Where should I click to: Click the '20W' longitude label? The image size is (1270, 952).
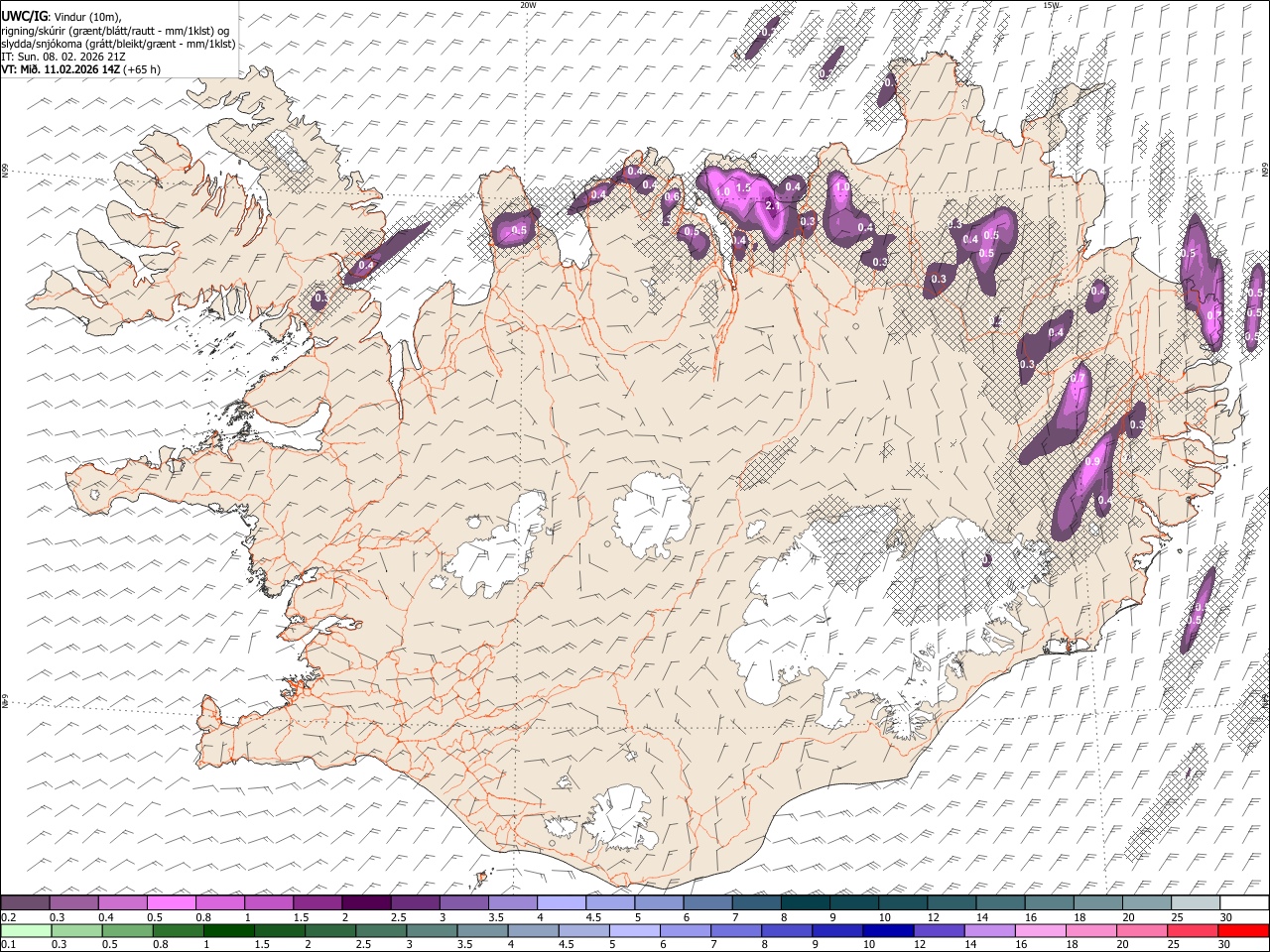(x=528, y=5)
